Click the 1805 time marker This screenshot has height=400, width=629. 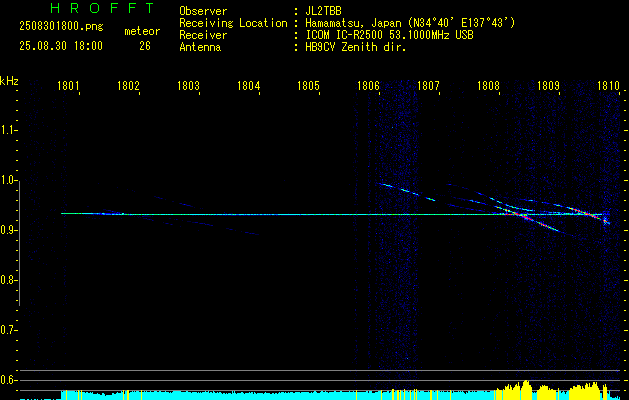(x=308, y=85)
